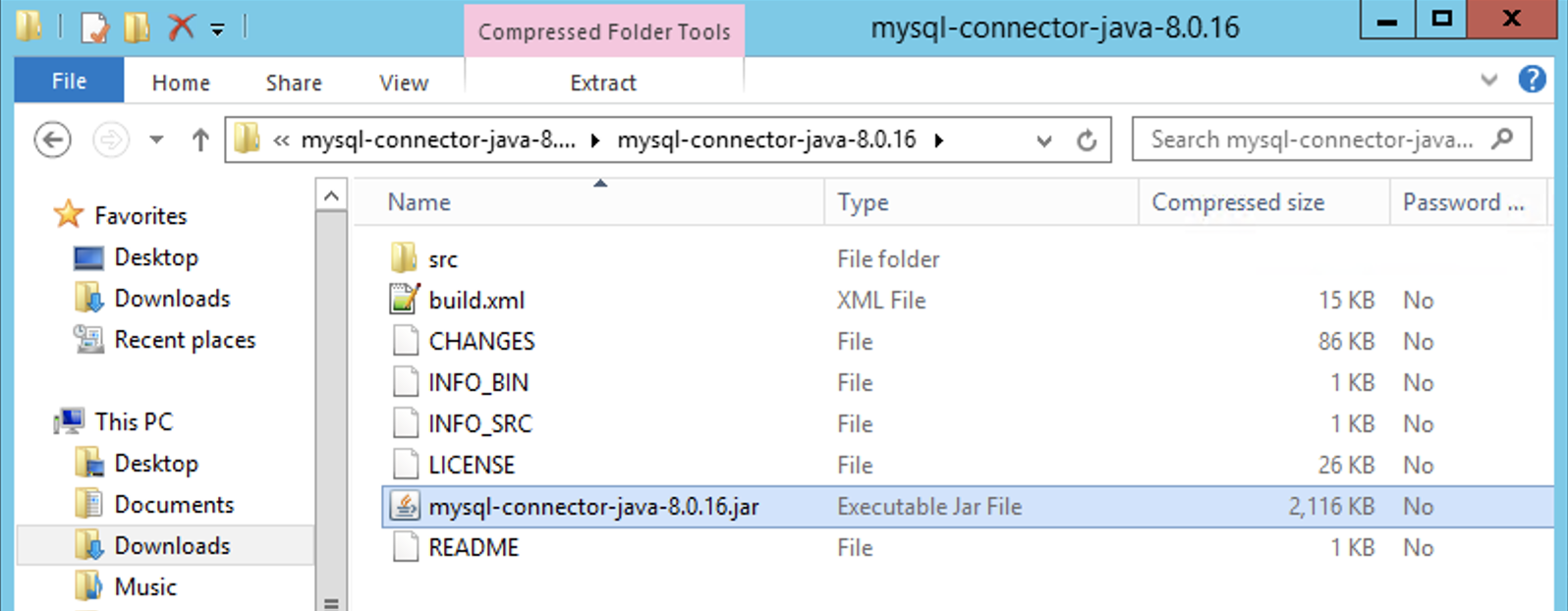The image size is (1568, 611).
Task: Open the Customize Quick Access Toolbar dropdown
Action: pyautogui.click(x=217, y=29)
